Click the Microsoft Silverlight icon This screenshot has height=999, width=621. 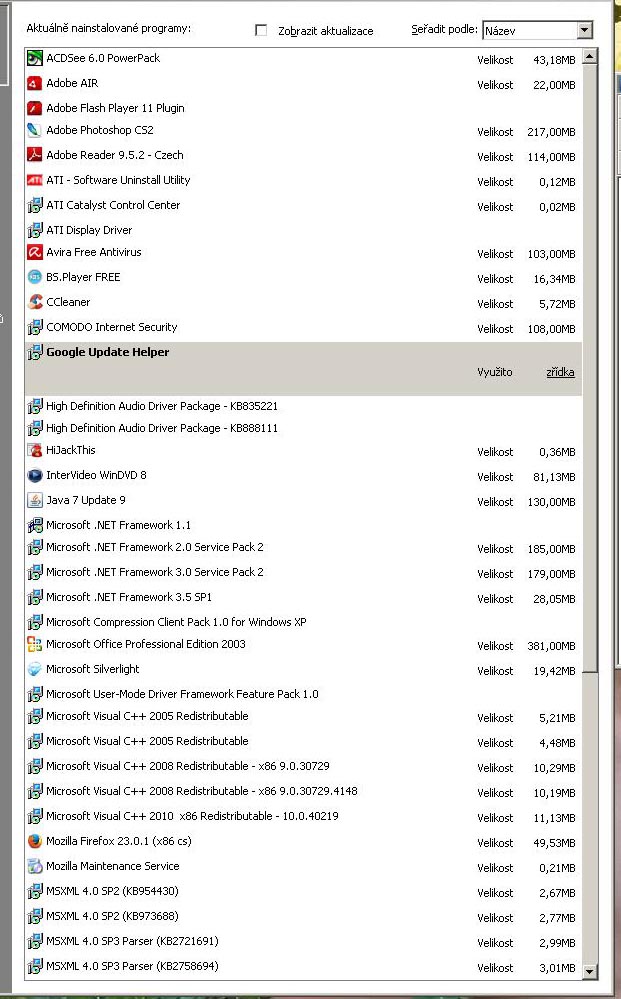(x=34, y=669)
